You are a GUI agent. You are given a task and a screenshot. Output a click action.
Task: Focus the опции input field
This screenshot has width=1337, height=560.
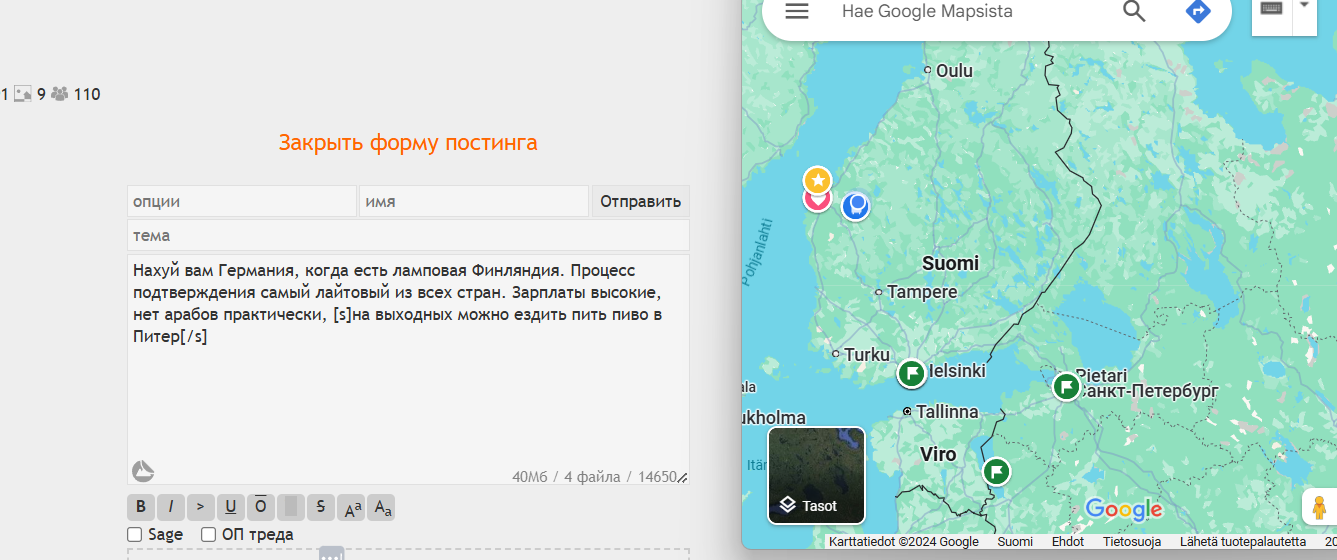[x=242, y=201]
